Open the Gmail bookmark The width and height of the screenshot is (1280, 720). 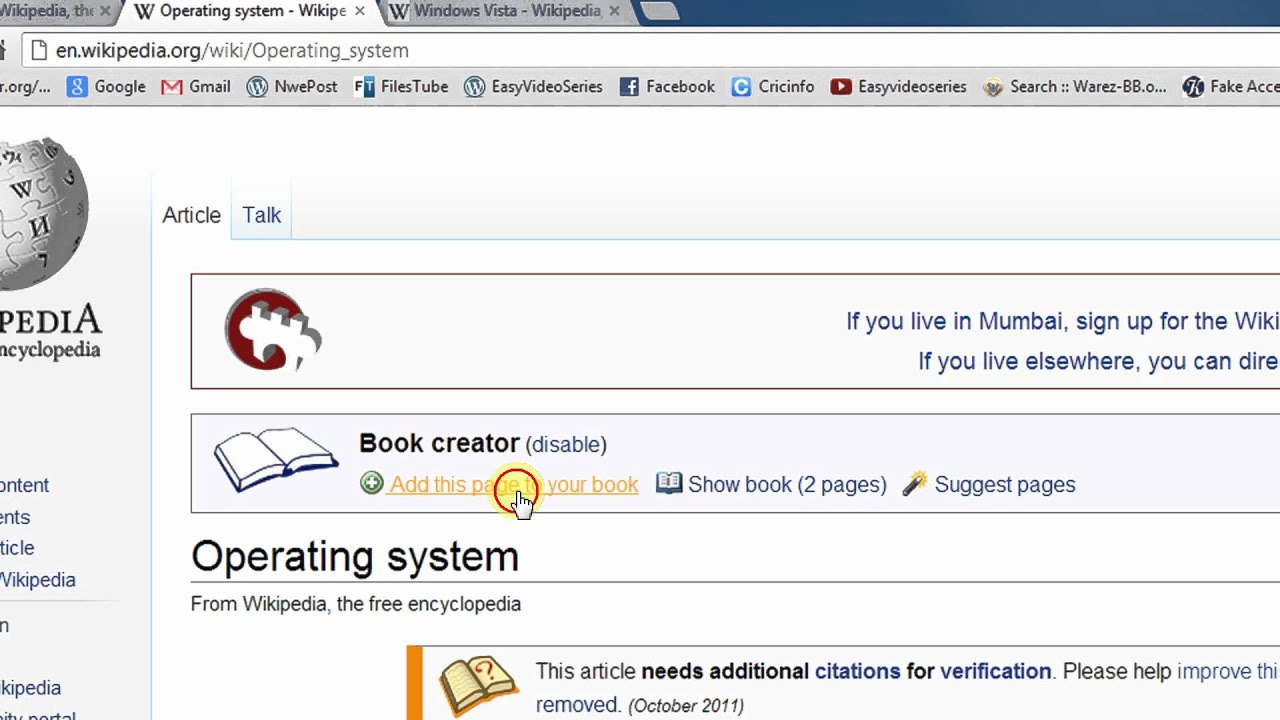click(196, 87)
